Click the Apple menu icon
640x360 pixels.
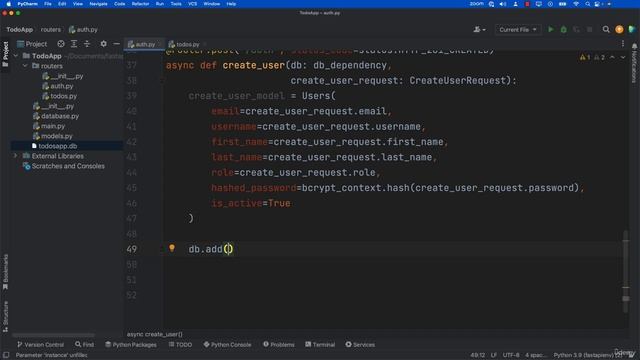point(8,4)
